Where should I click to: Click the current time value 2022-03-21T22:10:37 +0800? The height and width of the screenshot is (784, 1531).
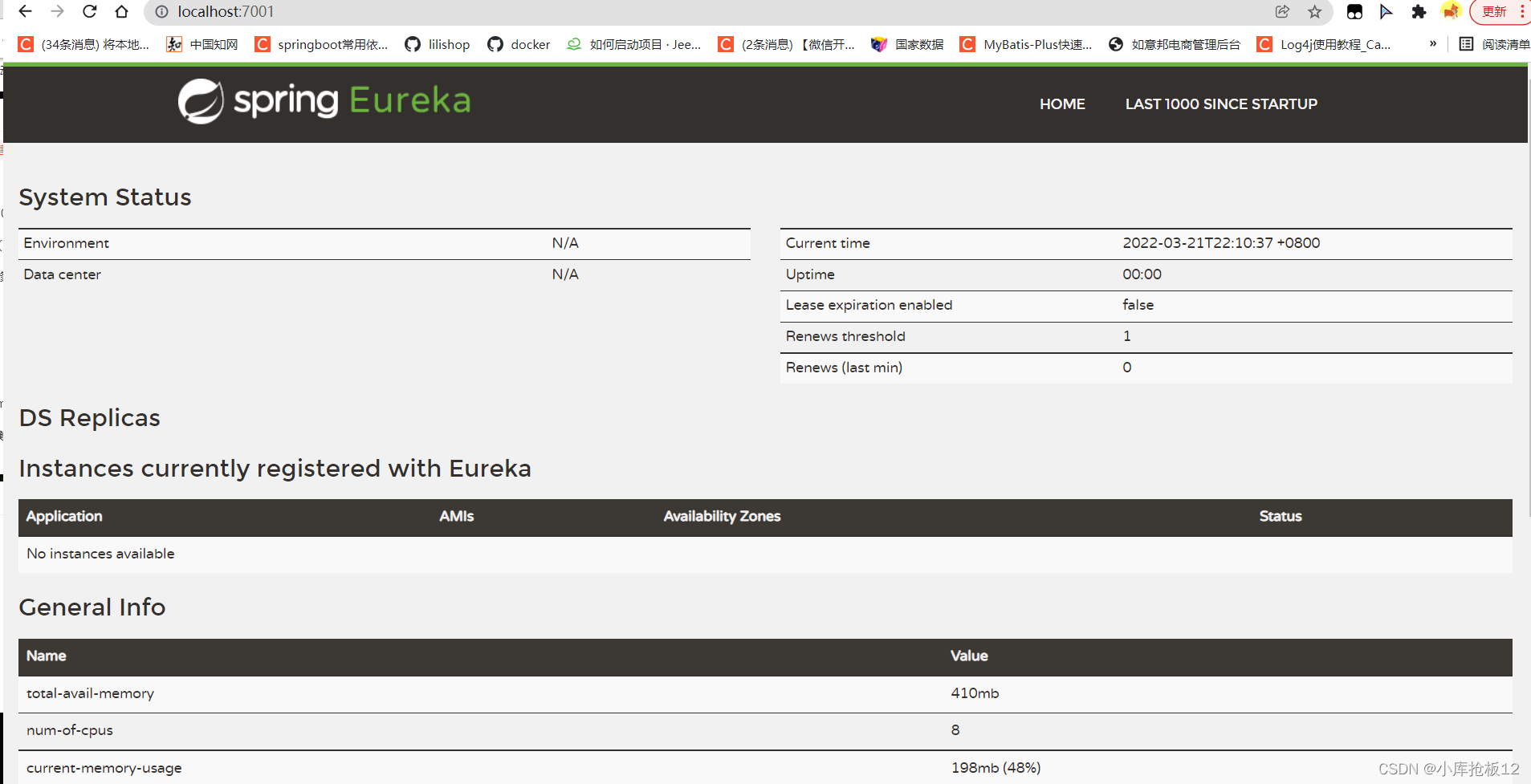point(1221,243)
